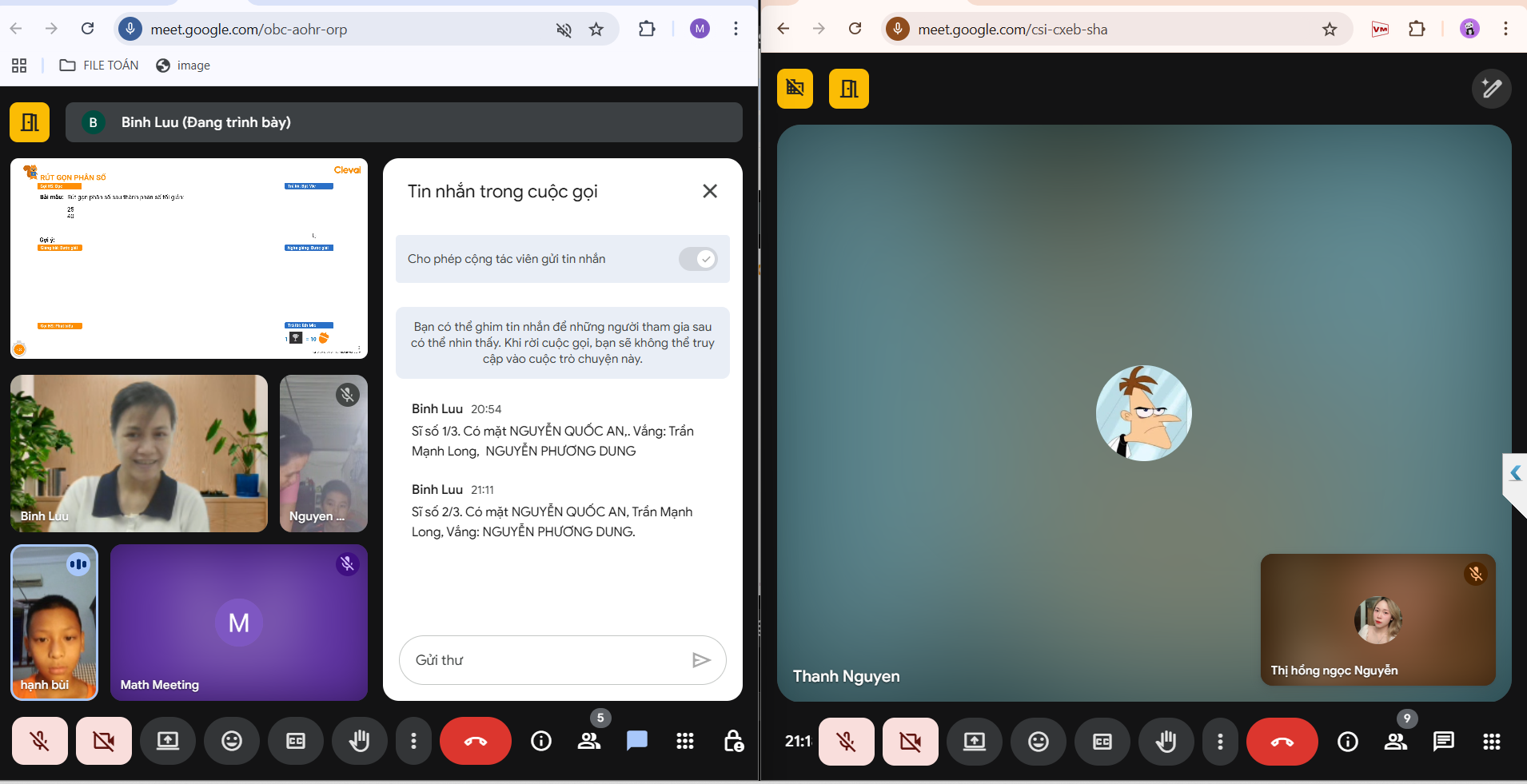This screenshot has width=1527, height=784.
Task: Bookmark the left Meet page with star
Action: coord(596,30)
